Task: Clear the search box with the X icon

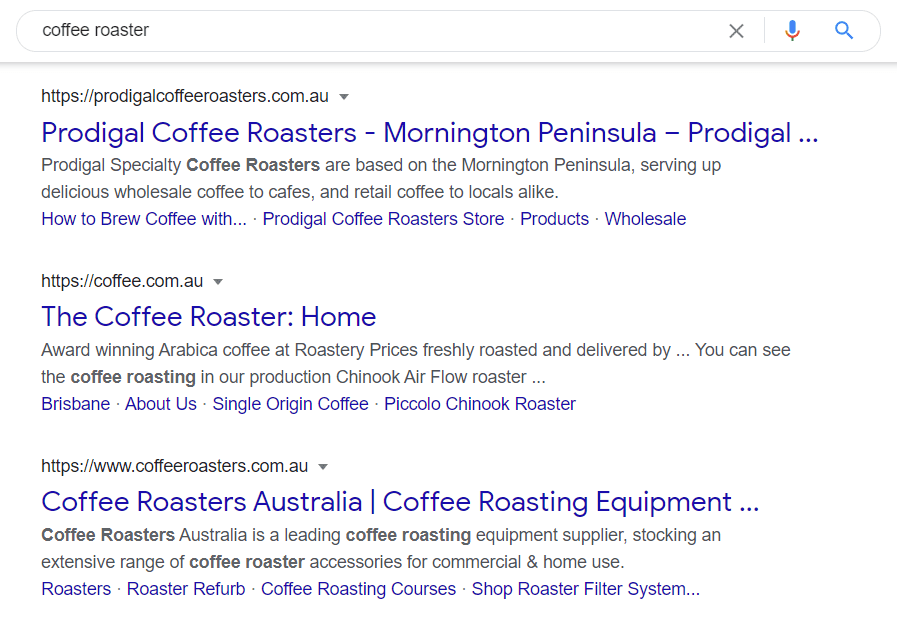Action: [736, 31]
